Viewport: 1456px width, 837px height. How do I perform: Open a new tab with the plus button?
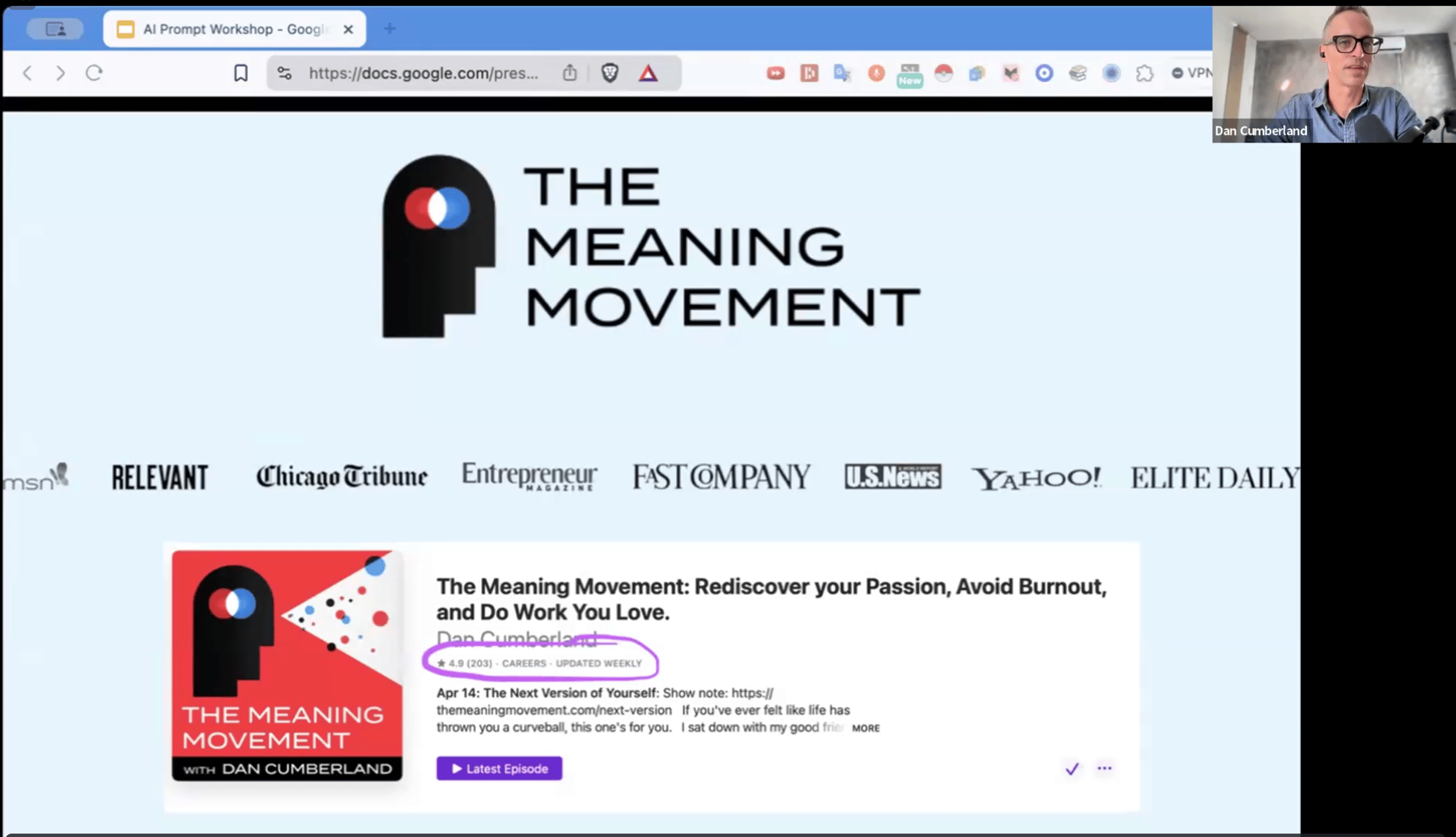pyautogui.click(x=389, y=29)
